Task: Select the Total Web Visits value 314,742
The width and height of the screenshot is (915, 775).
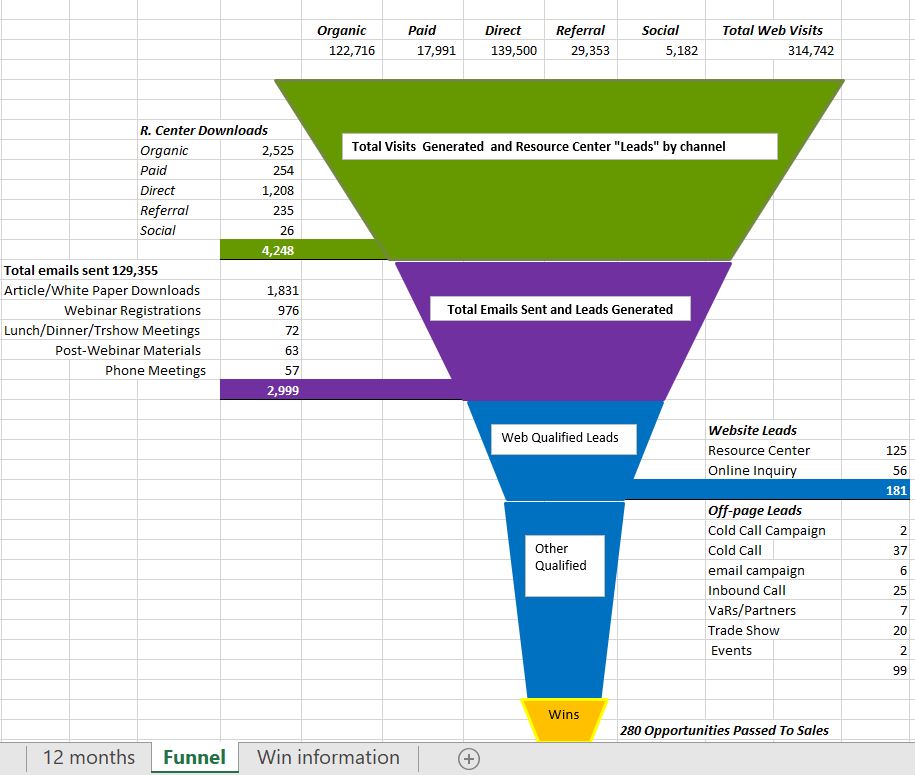Action: click(810, 51)
